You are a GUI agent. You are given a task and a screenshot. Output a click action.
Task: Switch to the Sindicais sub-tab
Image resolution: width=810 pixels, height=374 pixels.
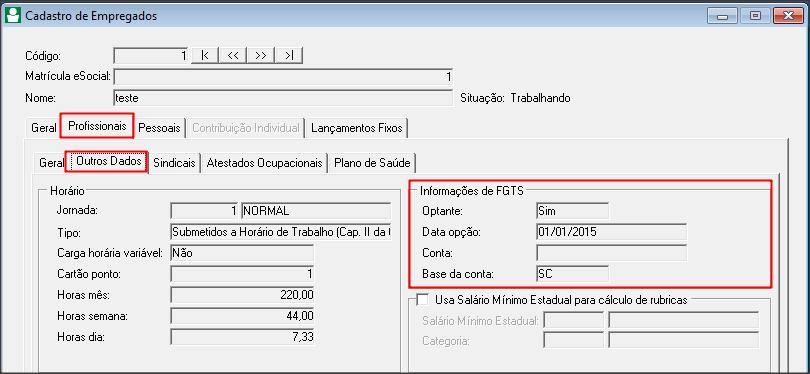click(x=174, y=163)
